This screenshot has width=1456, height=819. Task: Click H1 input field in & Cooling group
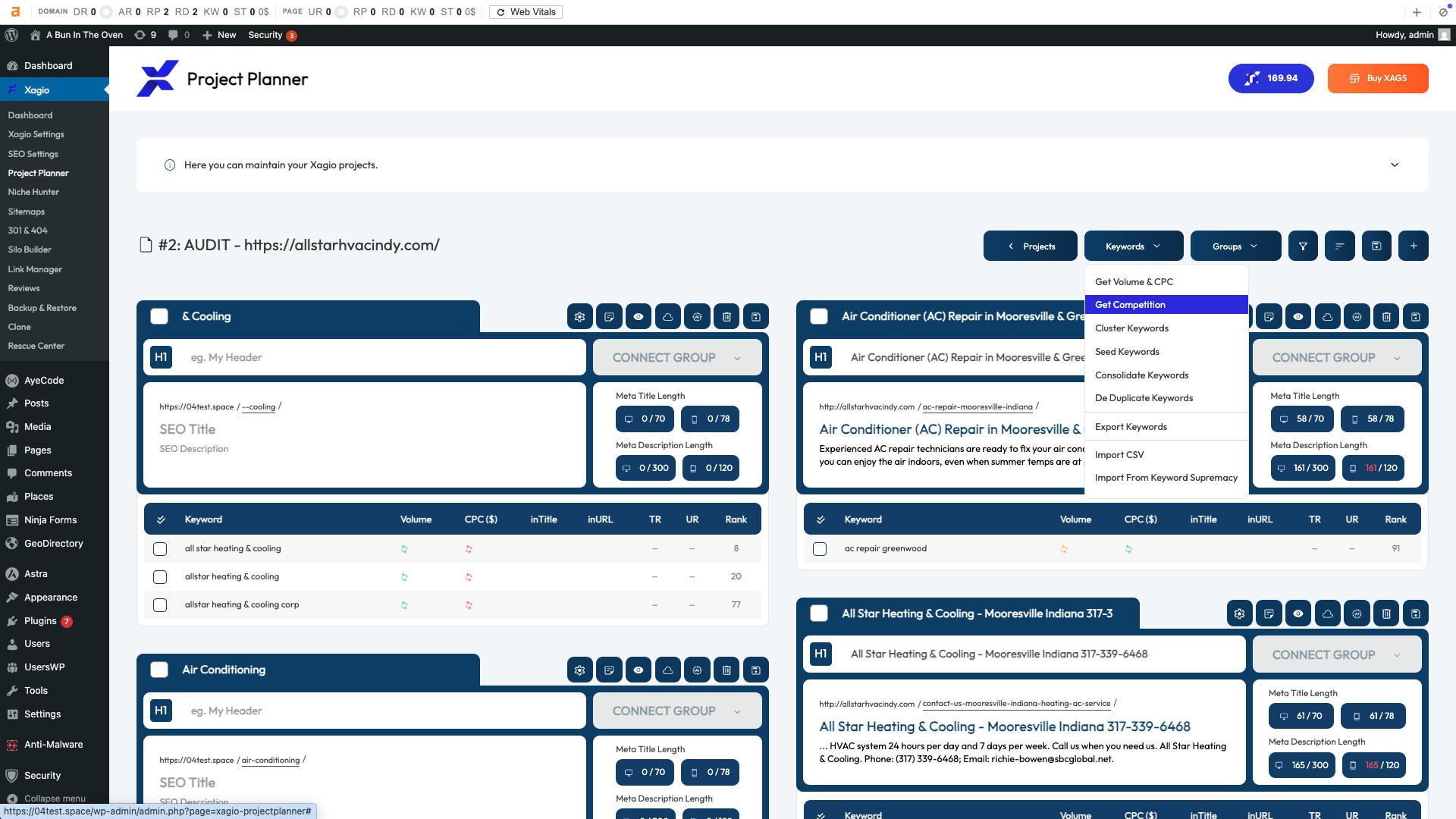click(x=384, y=357)
